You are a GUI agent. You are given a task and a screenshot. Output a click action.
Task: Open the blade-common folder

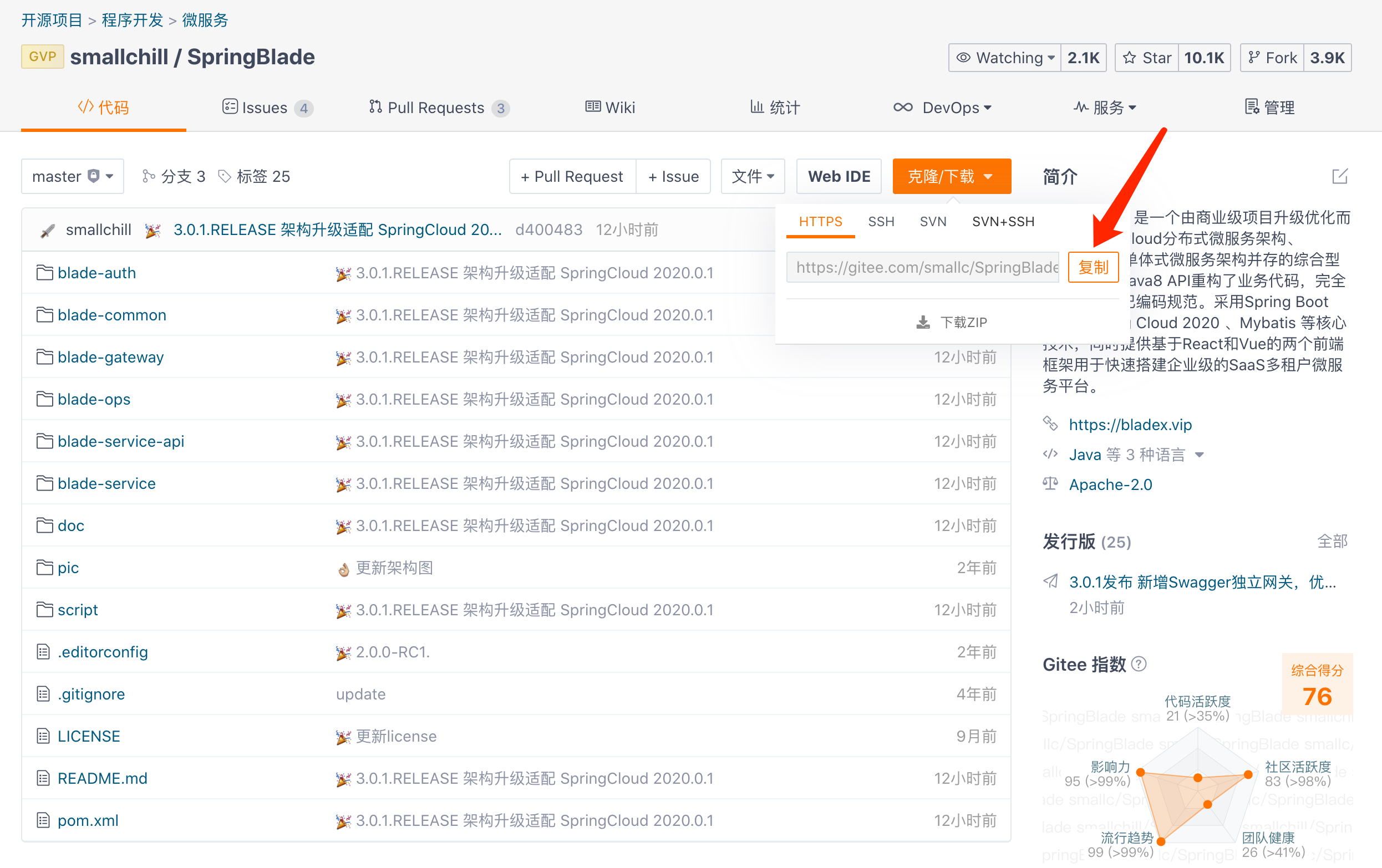click(112, 315)
